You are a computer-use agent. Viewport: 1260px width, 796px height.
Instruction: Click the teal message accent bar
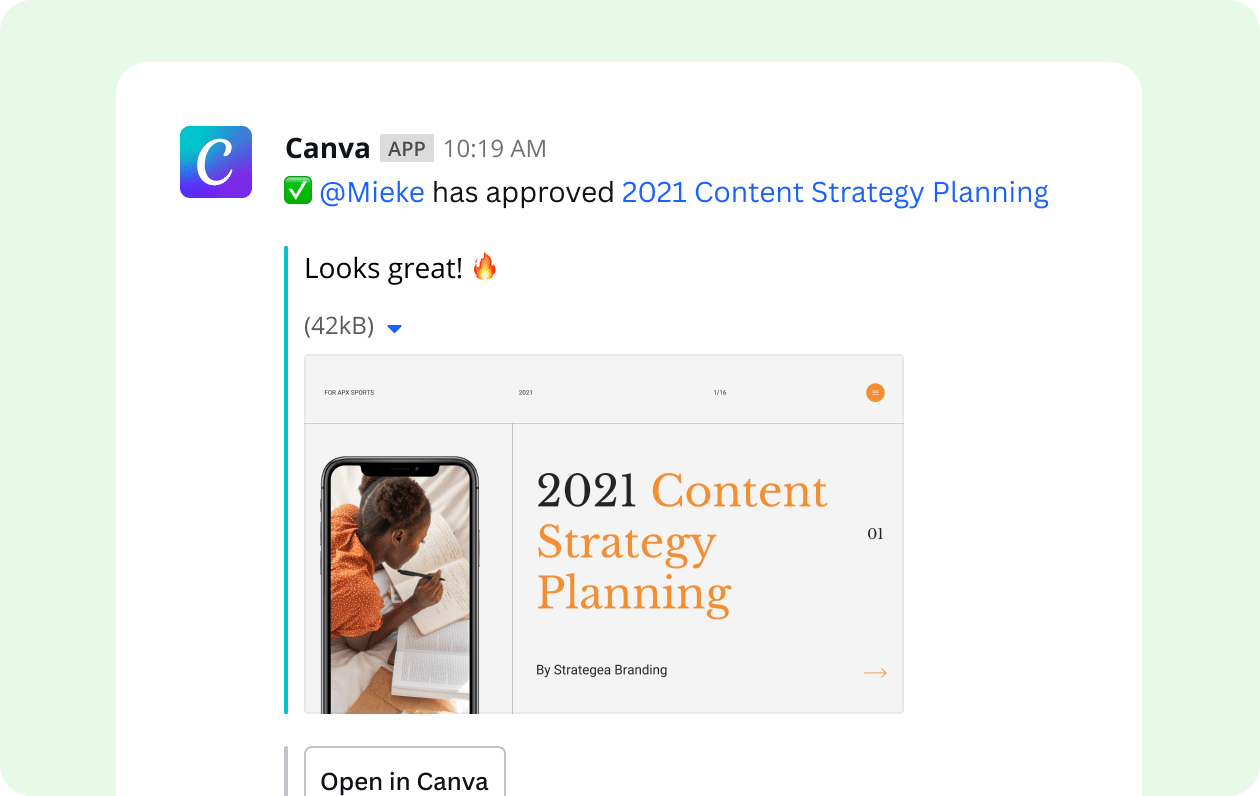[x=288, y=480]
